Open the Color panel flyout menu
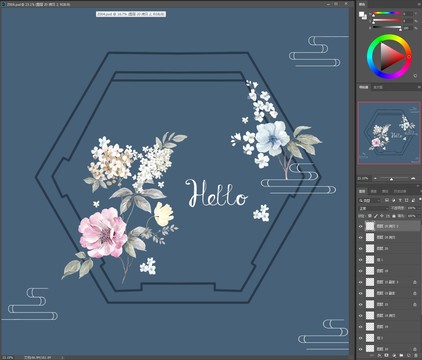422x360 pixels. tap(419, 4)
